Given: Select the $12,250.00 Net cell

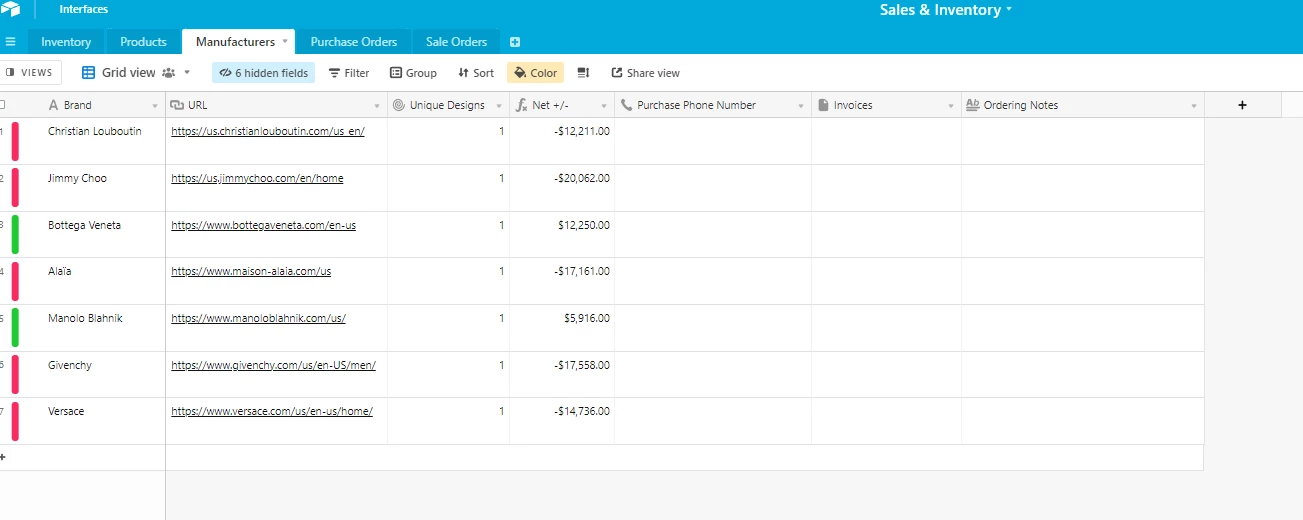Looking at the screenshot, I should pos(562,234).
